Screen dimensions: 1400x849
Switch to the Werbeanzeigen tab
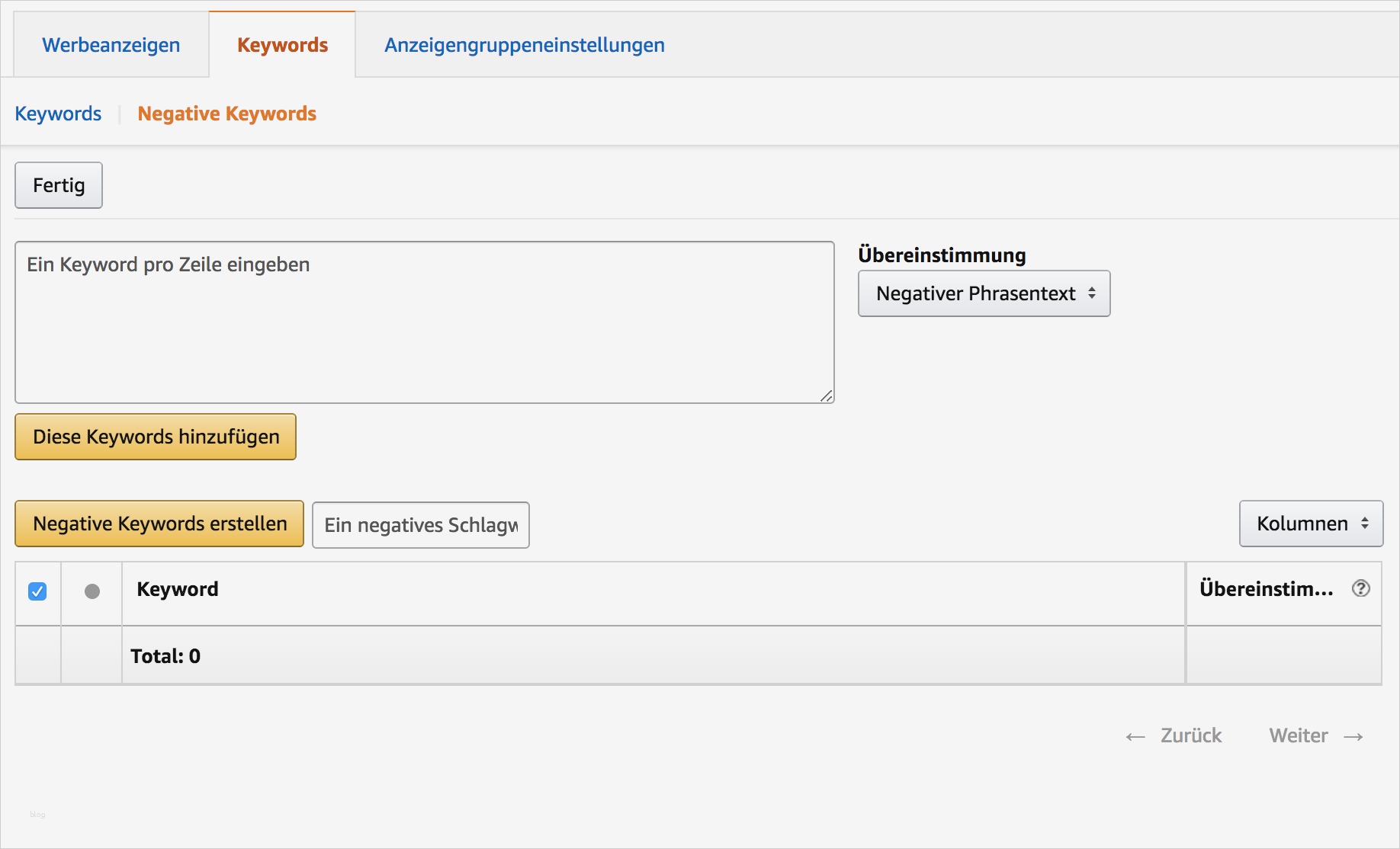click(x=111, y=45)
